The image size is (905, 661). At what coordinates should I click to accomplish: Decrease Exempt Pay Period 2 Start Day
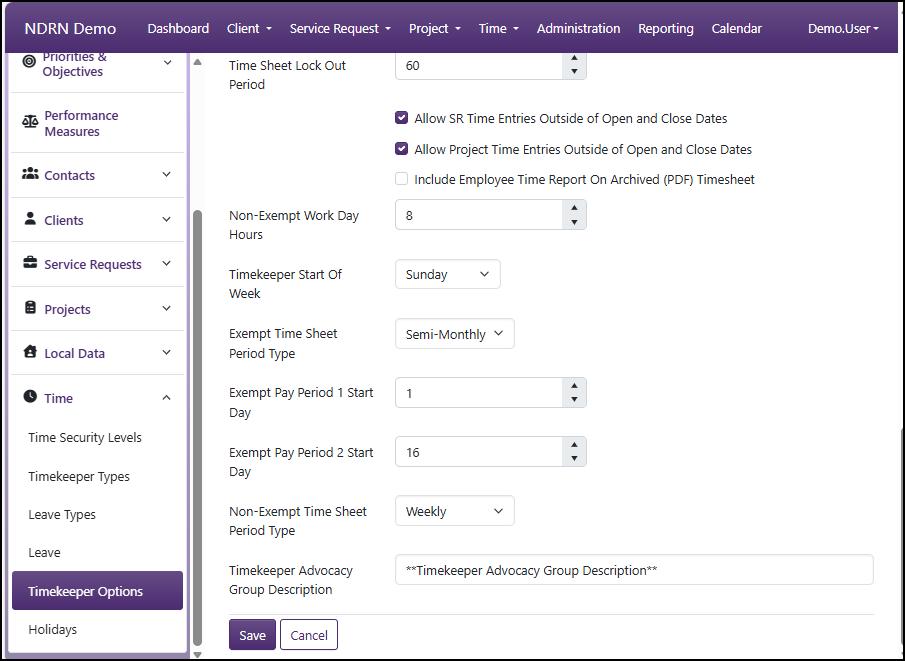[574, 458]
